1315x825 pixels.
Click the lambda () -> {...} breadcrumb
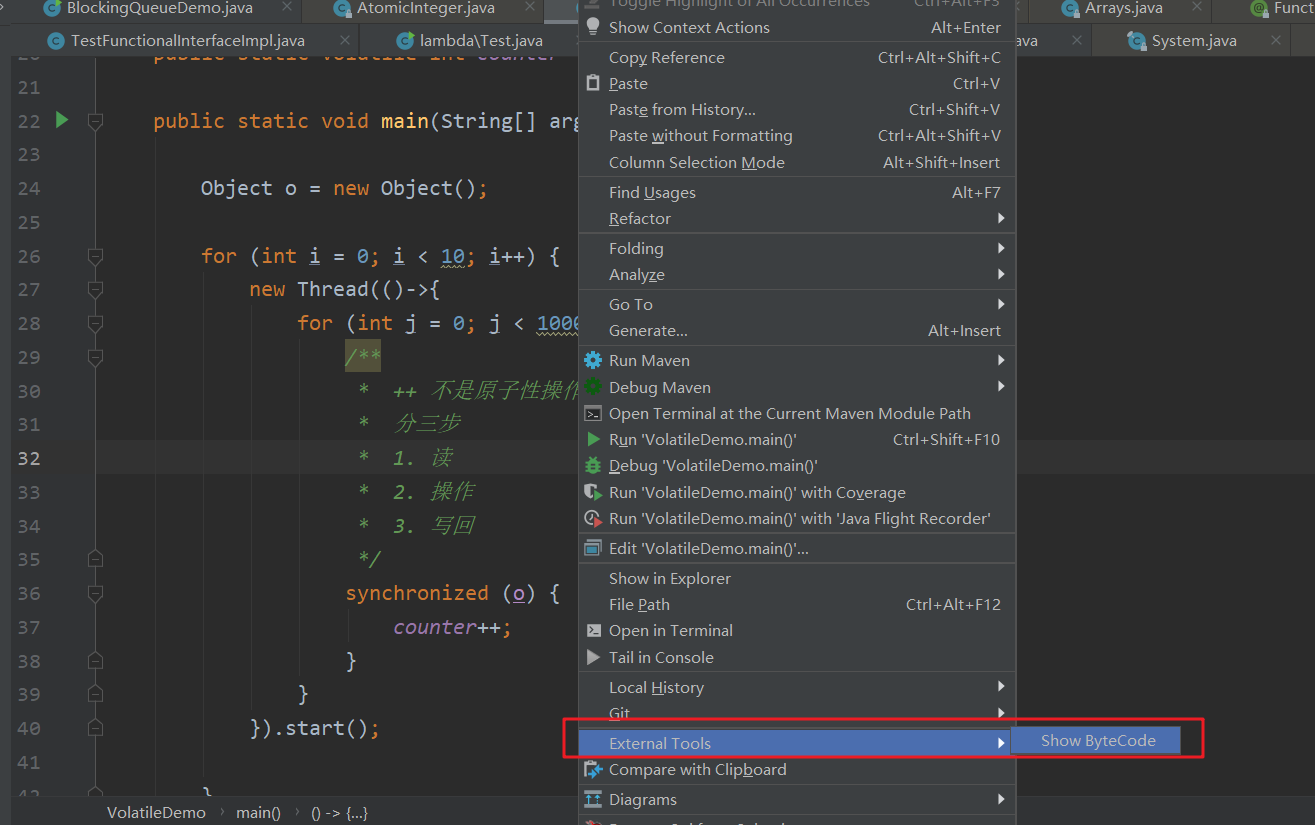tap(339, 812)
